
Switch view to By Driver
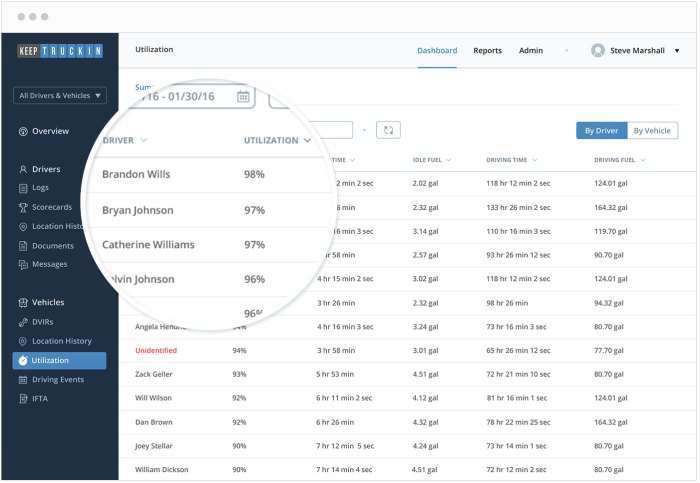coord(601,131)
